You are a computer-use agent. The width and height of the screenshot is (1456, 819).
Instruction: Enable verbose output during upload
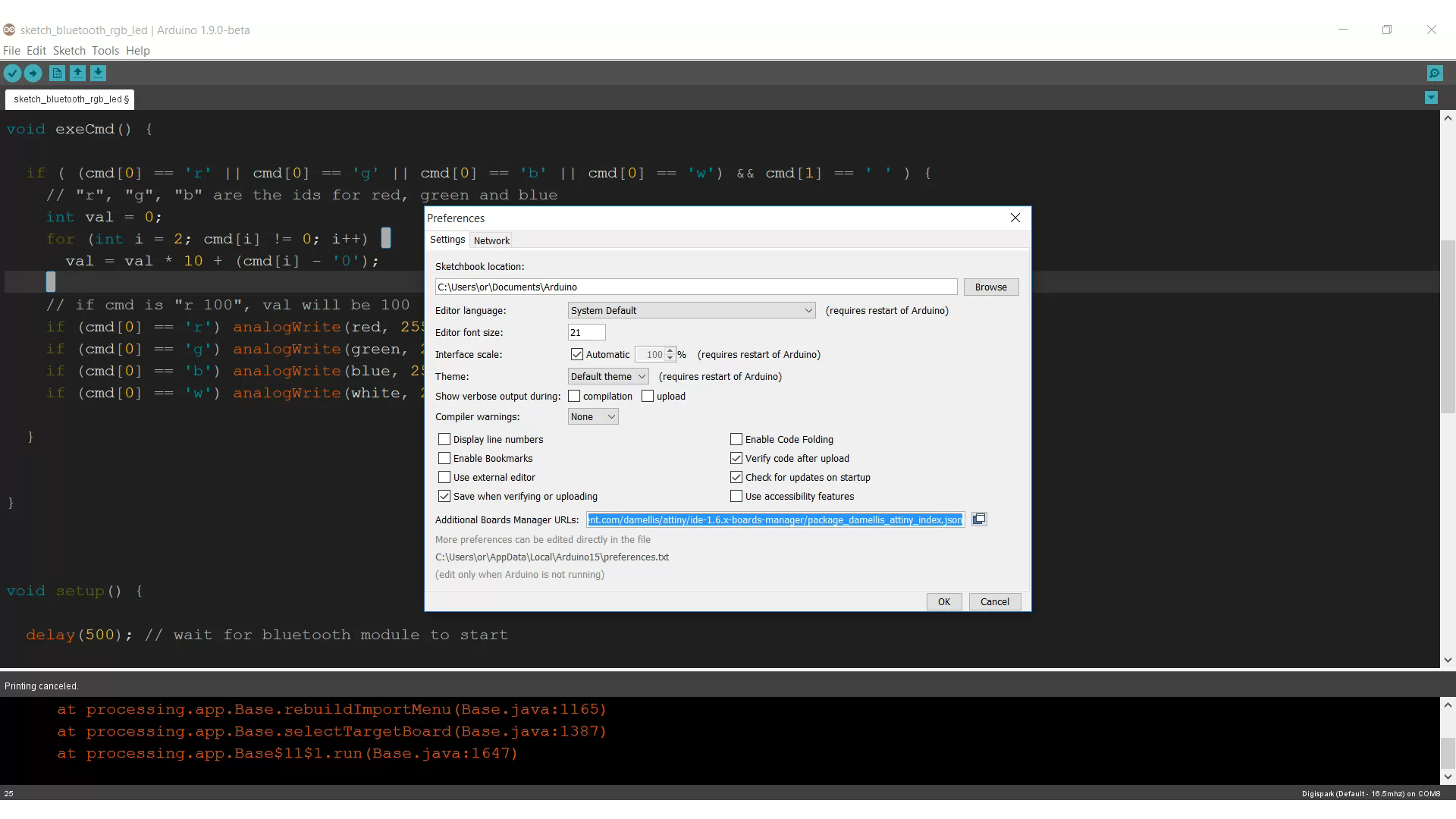[648, 396]
